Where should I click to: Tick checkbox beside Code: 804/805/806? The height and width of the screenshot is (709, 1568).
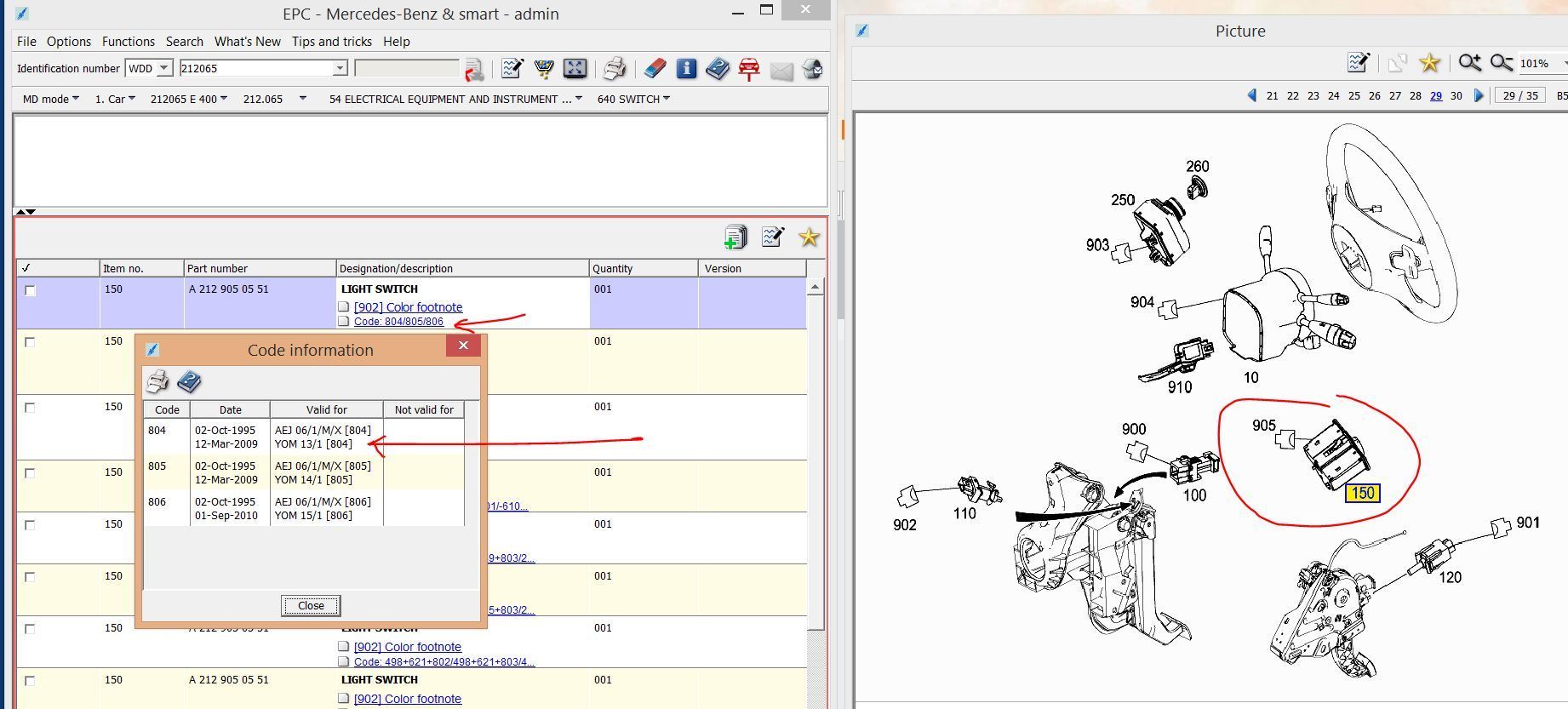pyautogui.click(x=344, y=322)
